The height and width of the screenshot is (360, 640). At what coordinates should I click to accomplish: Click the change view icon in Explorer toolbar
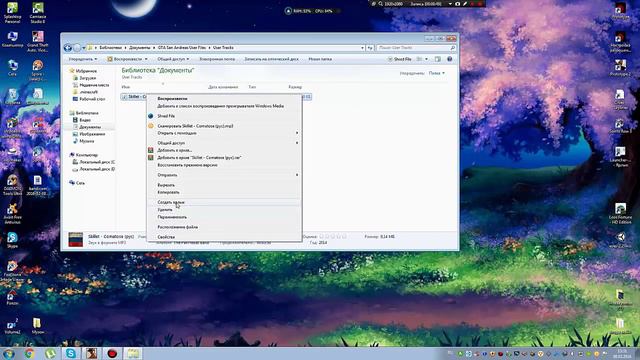[419, 59]
